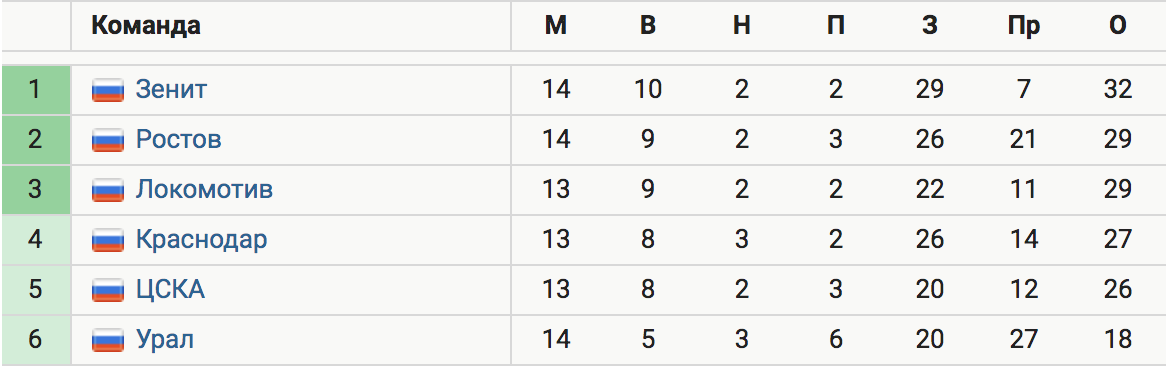This screenshot has height=366, width=1166.
Task: Click Зенит's 32 points value
Action: tap(1118, 90)
